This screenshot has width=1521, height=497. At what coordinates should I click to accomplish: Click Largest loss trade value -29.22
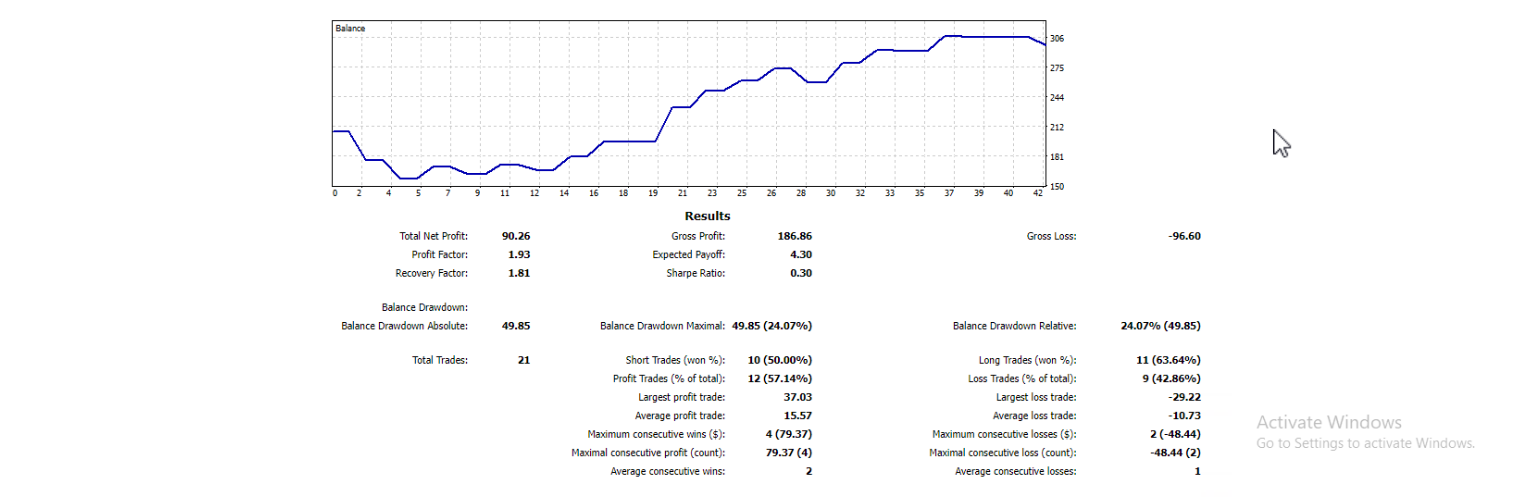[1184, 397]
